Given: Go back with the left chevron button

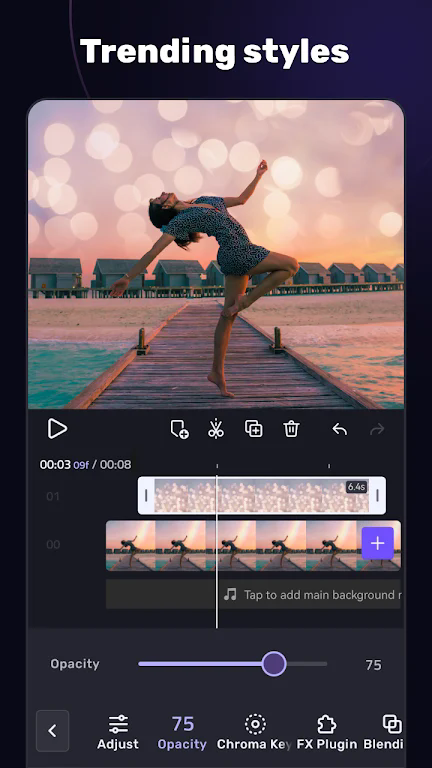Looking at the screenshot, I should point(52,731).
